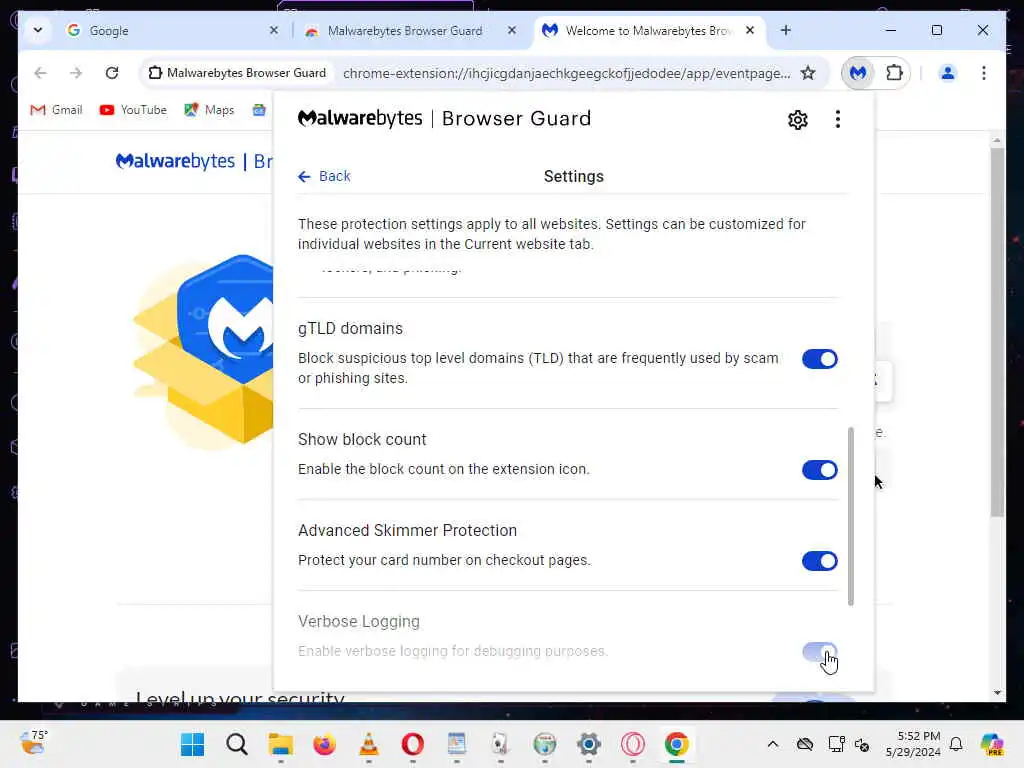This screenshot has height=768, width=1024.
Task: Toggle Show block count switch
Action: [820, 470]
